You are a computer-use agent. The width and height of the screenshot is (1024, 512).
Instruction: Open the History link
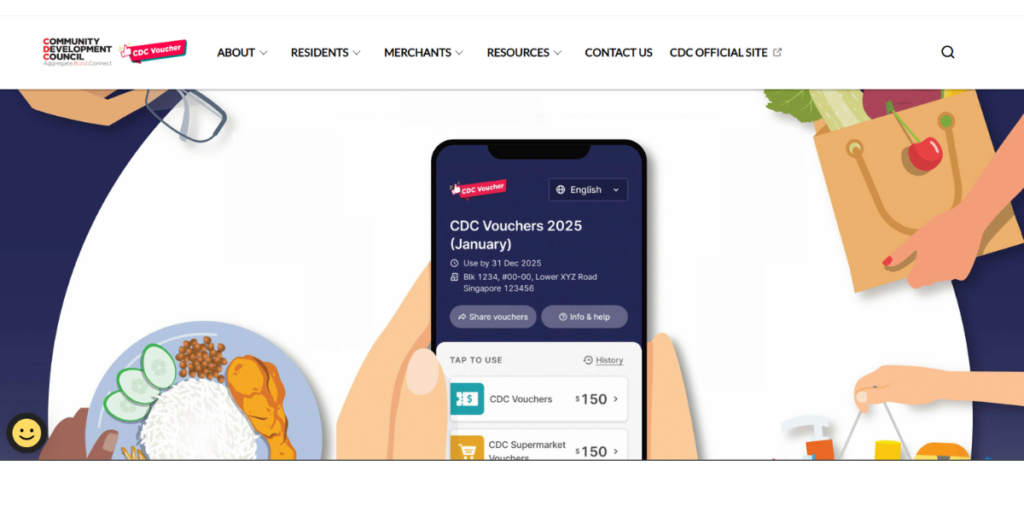(603, 360)
